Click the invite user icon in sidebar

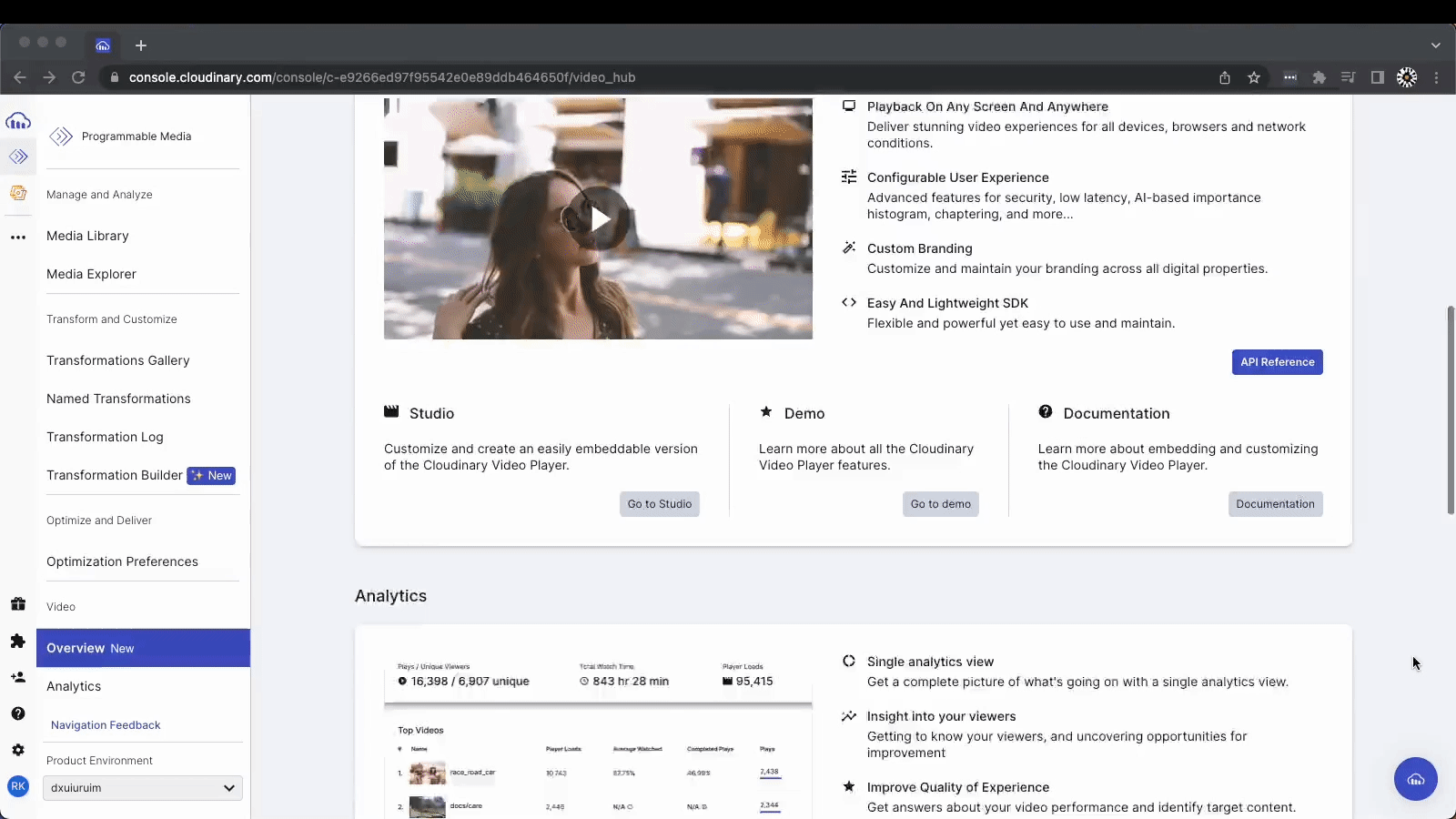pyautogui.click(x=18, y=677)
